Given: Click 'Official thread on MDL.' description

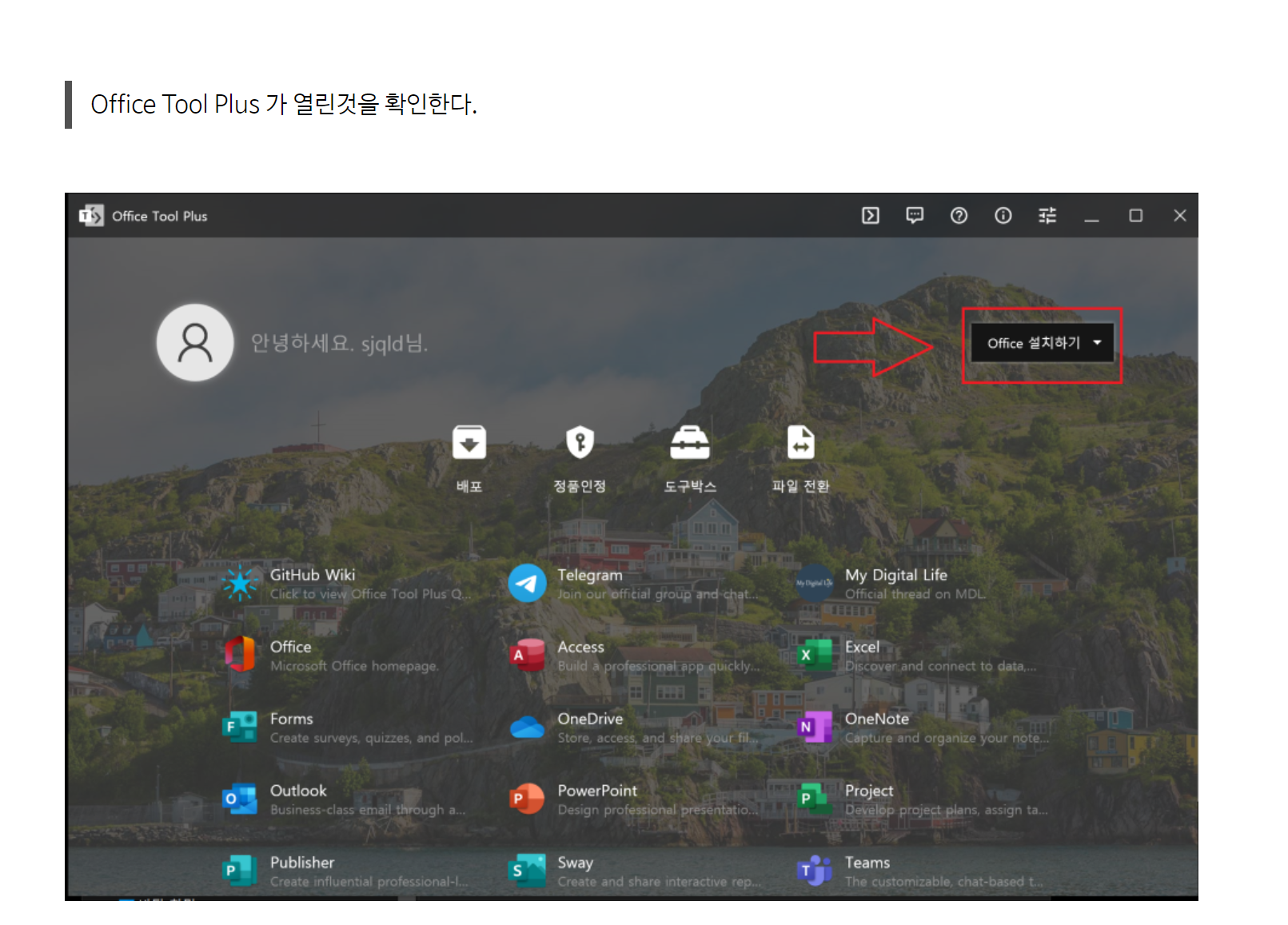Looking at the screenshot, I should point(915,594).
